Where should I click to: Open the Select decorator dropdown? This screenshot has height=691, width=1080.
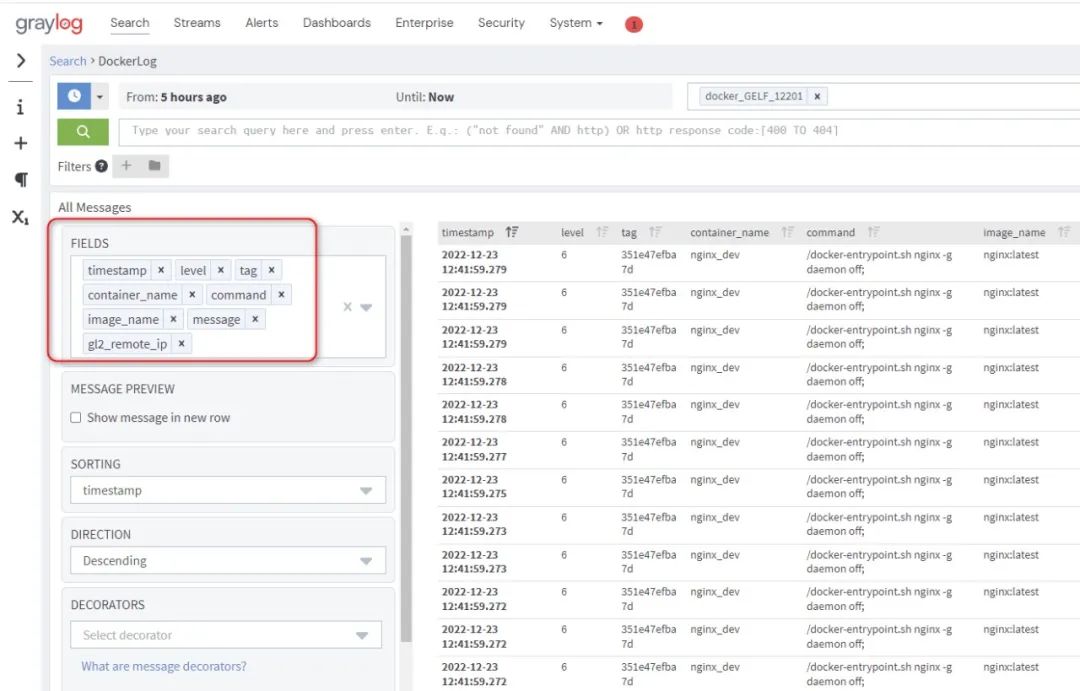coord(226,635)
